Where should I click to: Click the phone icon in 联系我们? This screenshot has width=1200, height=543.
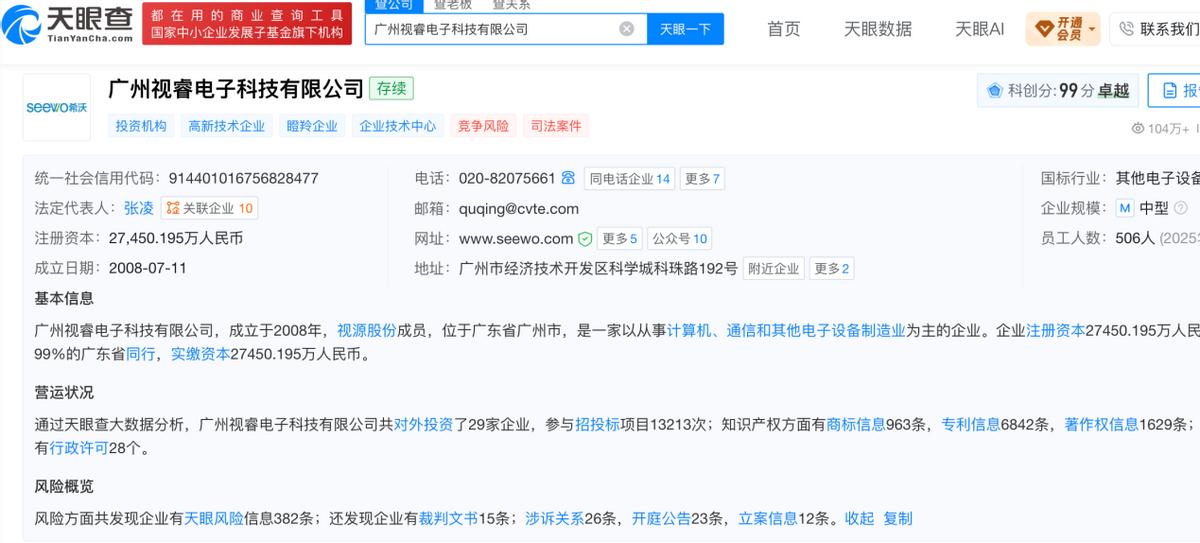tap(1128, 29)
